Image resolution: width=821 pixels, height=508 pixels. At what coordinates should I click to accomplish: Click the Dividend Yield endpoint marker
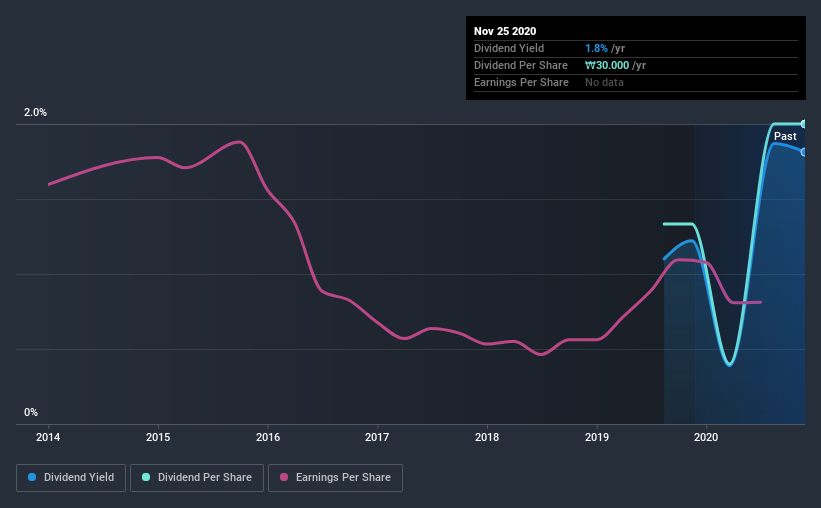804,152
